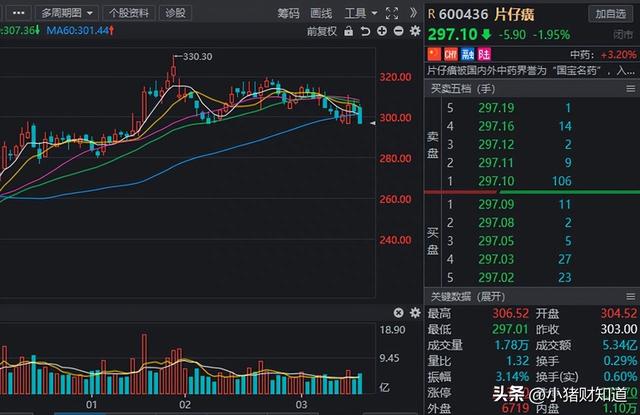Image resolution: width=640 pixels, height=415 pixels.
Task: Open volume pane settings gear
Action: [x=415, y=313]
